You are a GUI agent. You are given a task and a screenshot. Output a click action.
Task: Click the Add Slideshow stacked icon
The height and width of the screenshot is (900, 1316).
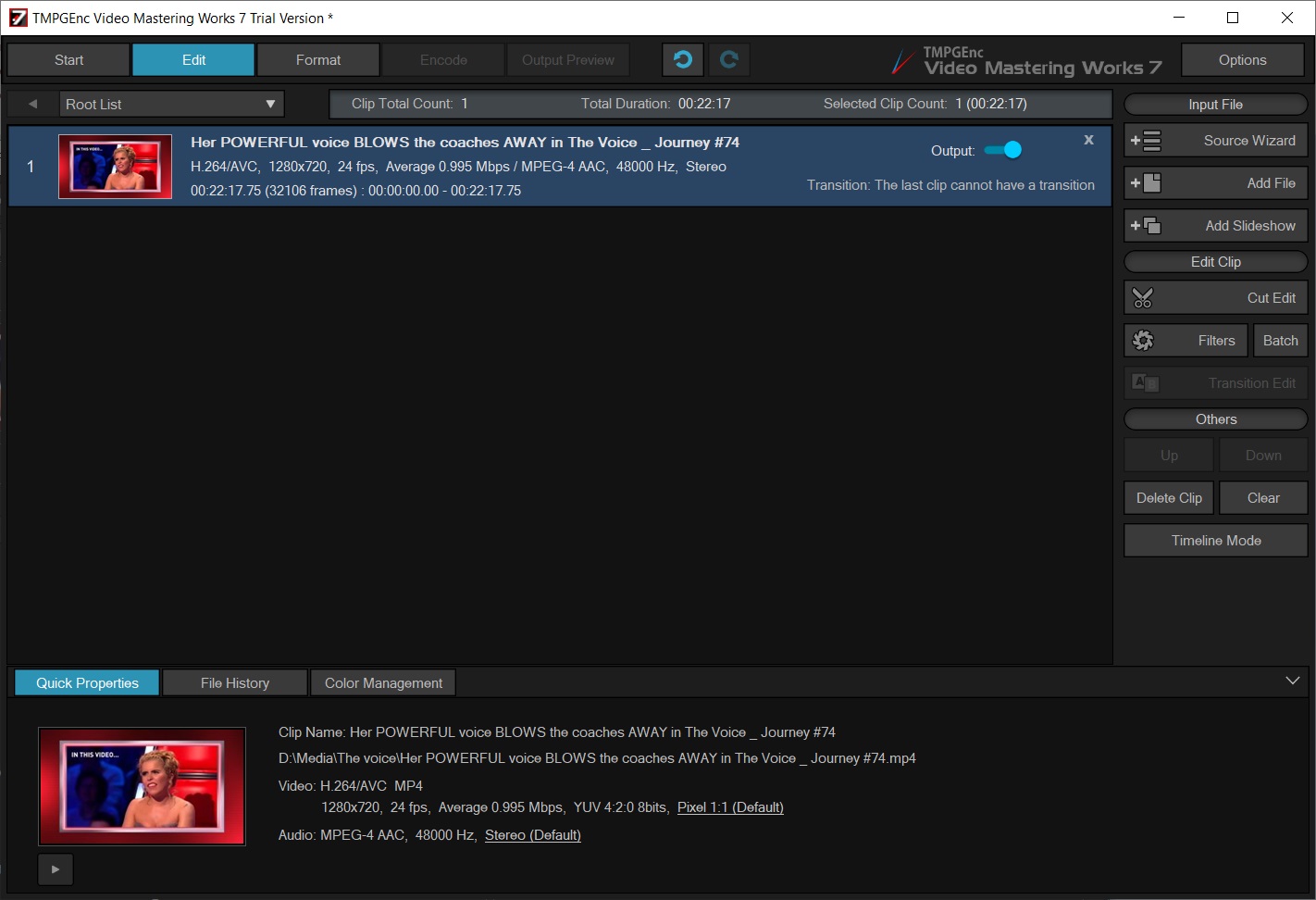(x=1146, y=226)
